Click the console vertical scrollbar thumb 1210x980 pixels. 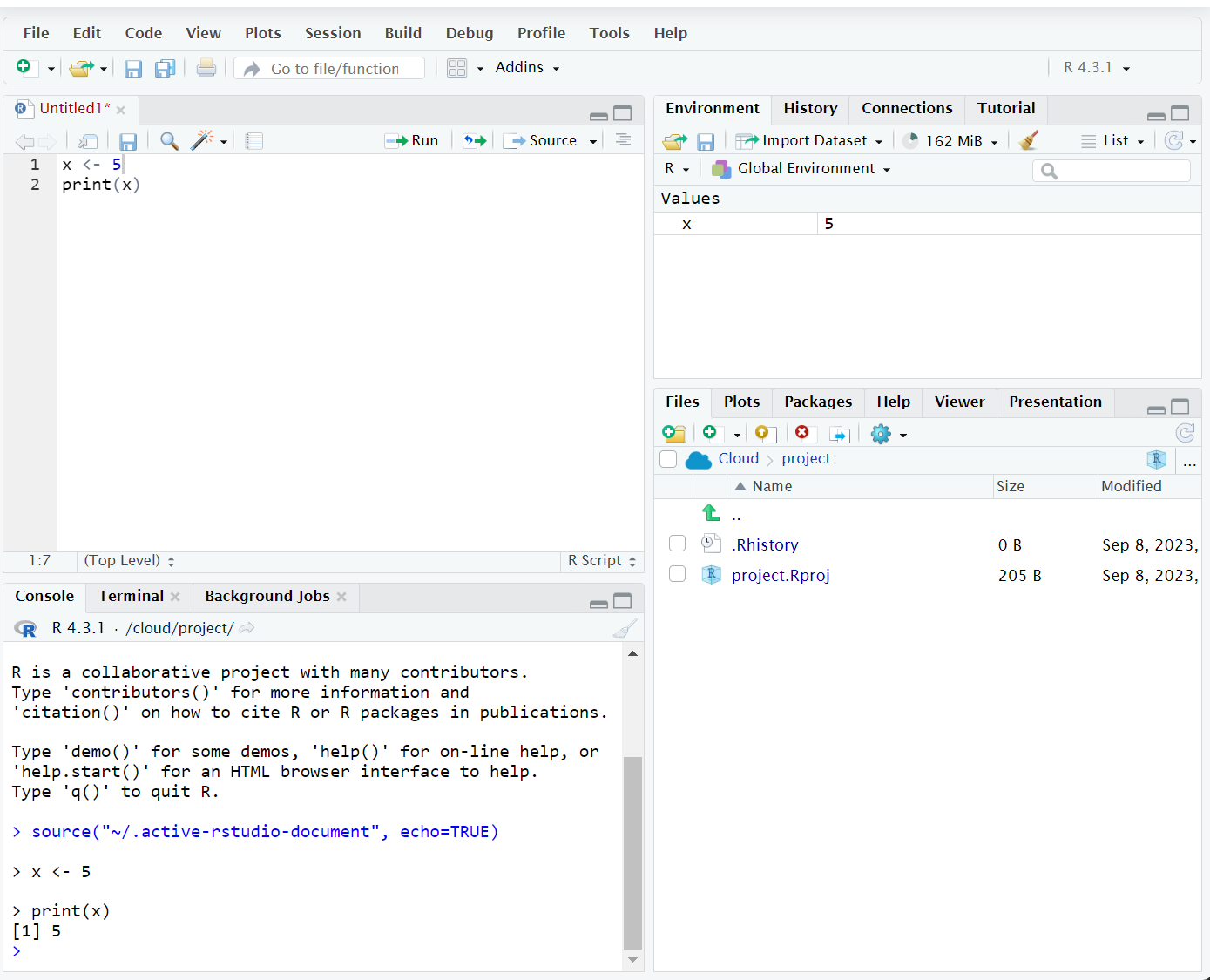click(633, 852)
